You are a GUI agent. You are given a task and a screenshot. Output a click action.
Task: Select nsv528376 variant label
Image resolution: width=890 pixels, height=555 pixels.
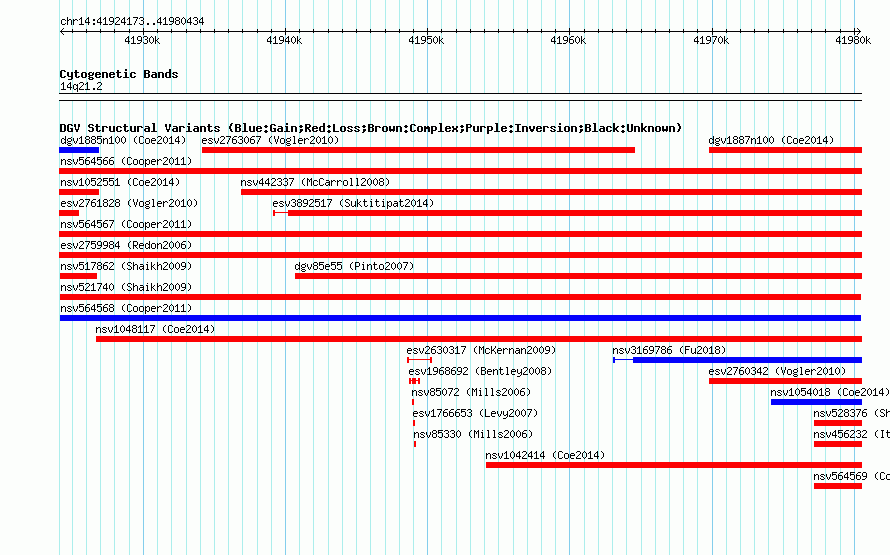(851, 413)
